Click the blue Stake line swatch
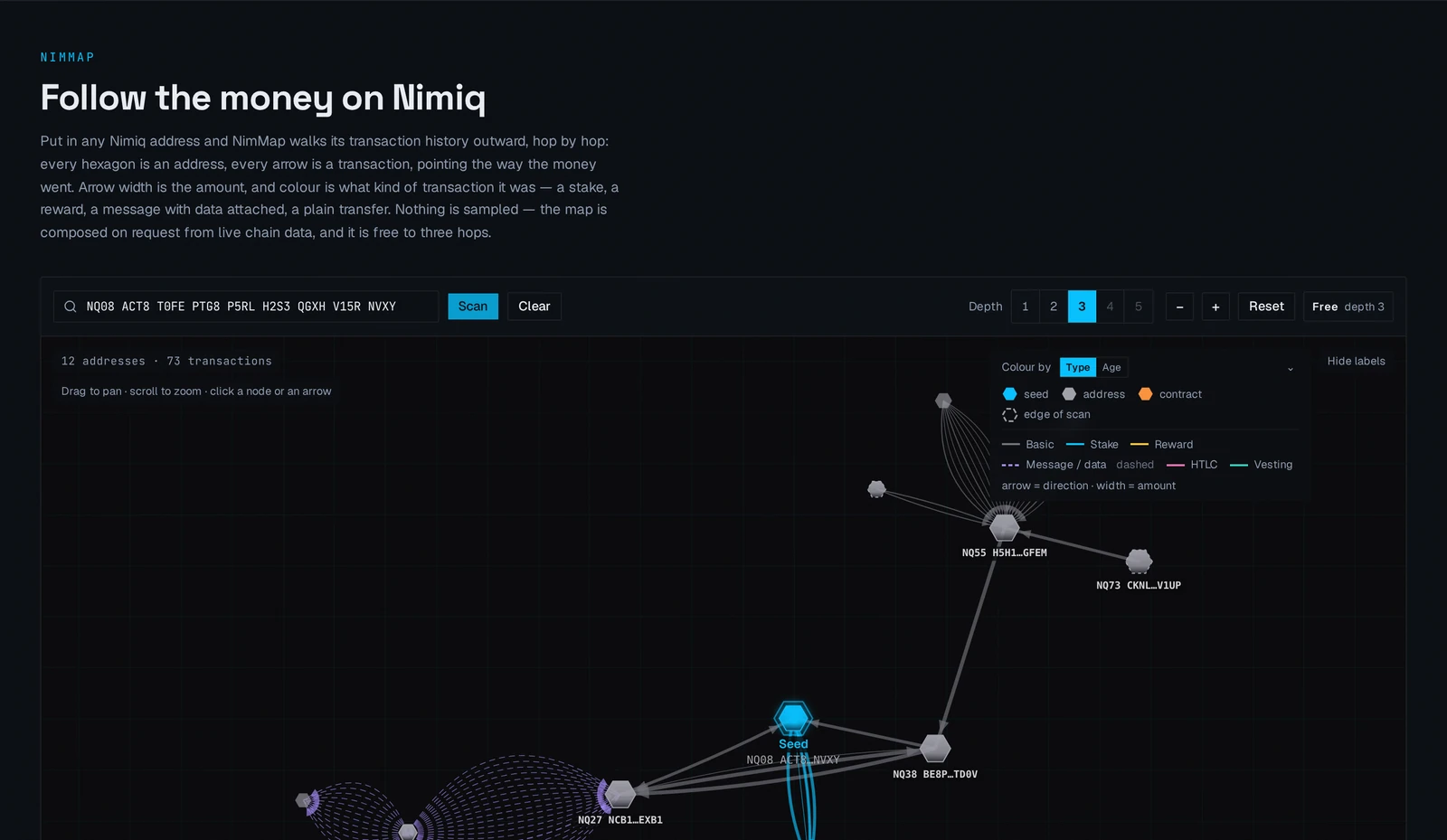 [x=1075, y=445]
